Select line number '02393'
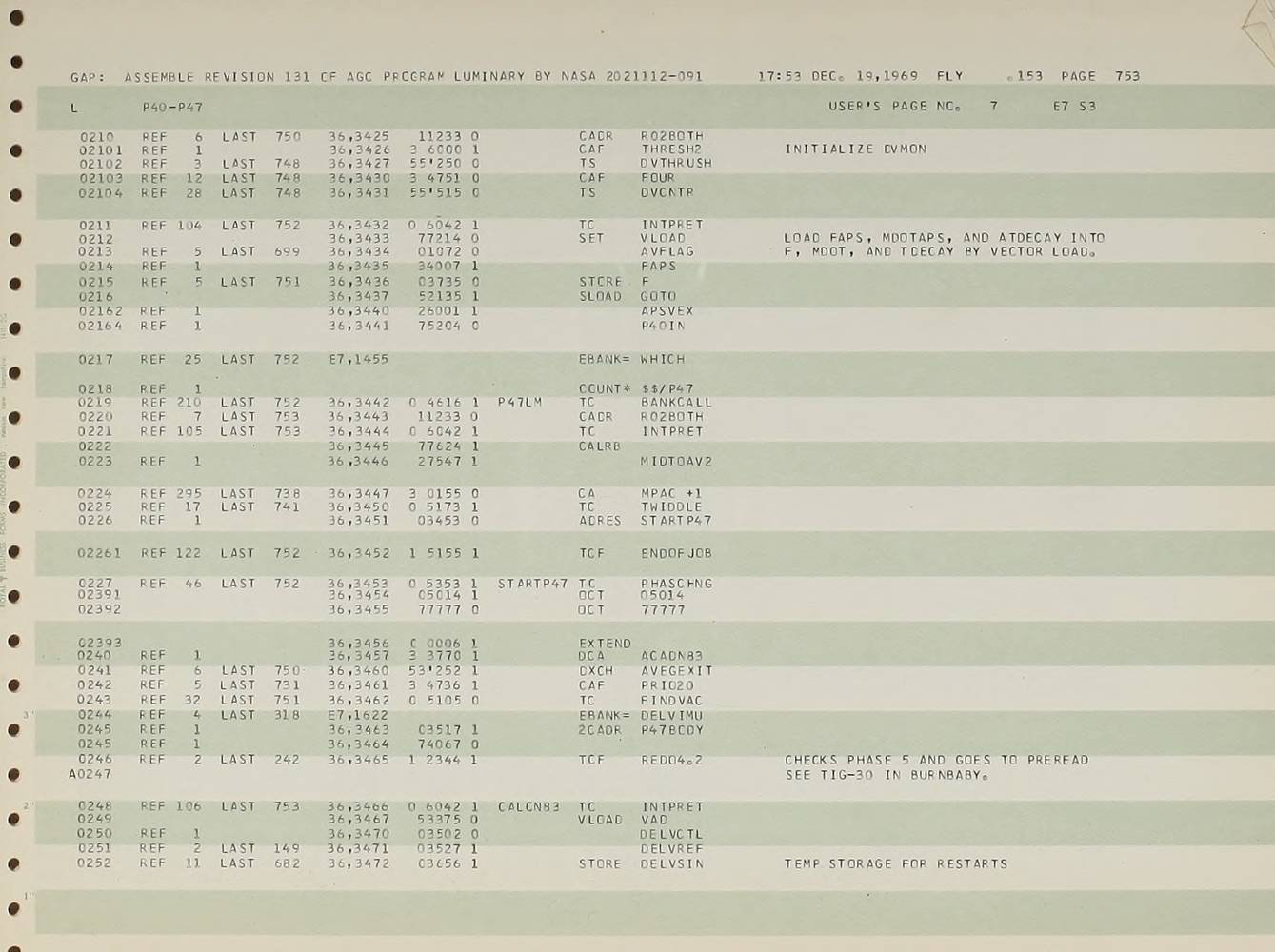 click(100, 643)
